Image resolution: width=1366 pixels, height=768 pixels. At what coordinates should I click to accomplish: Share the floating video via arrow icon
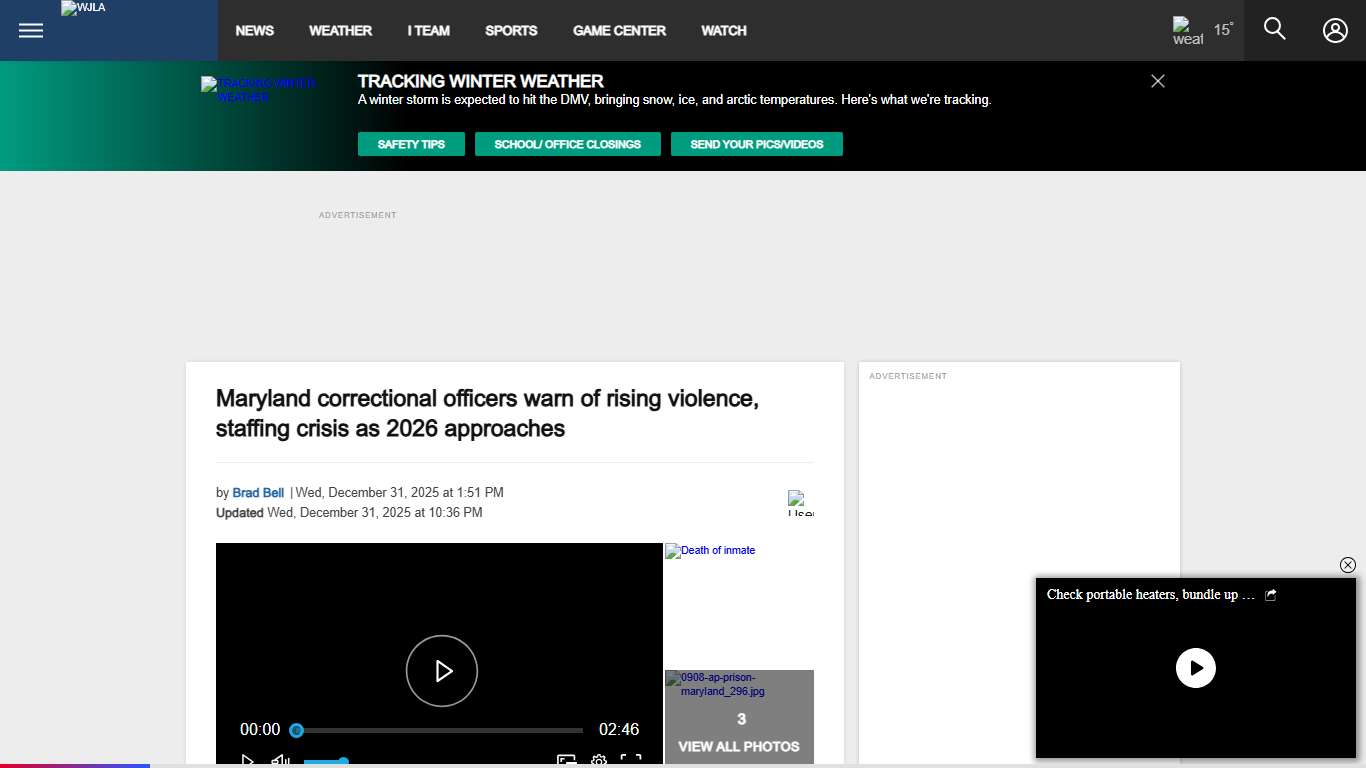click(1271, 595)
